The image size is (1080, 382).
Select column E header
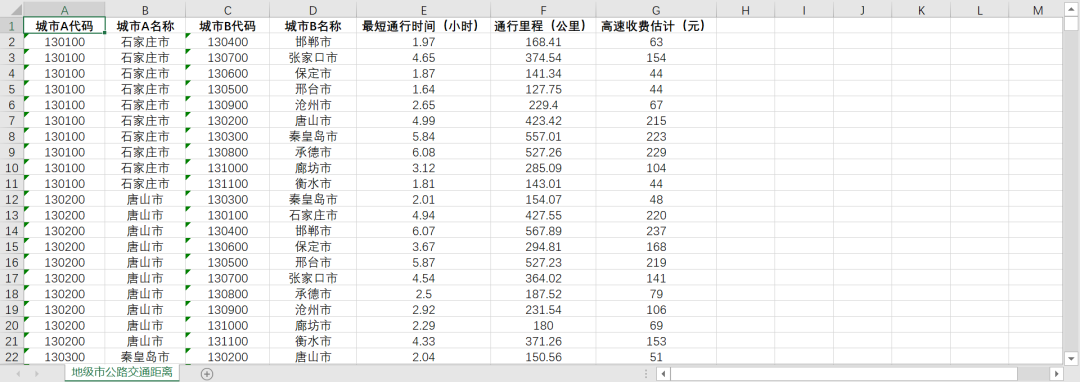[423, 10]
